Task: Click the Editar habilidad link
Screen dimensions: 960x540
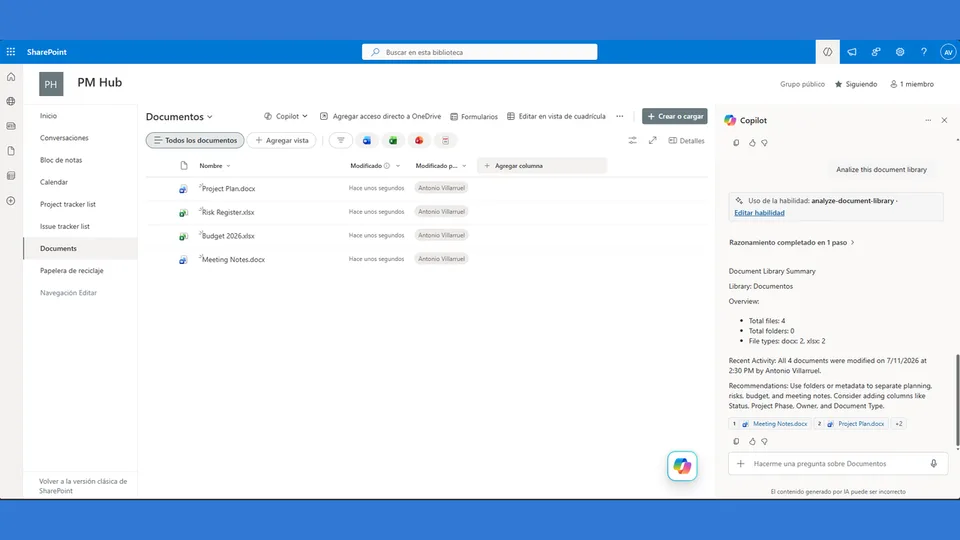Action: pyautogui.click(x=759, y=212)
